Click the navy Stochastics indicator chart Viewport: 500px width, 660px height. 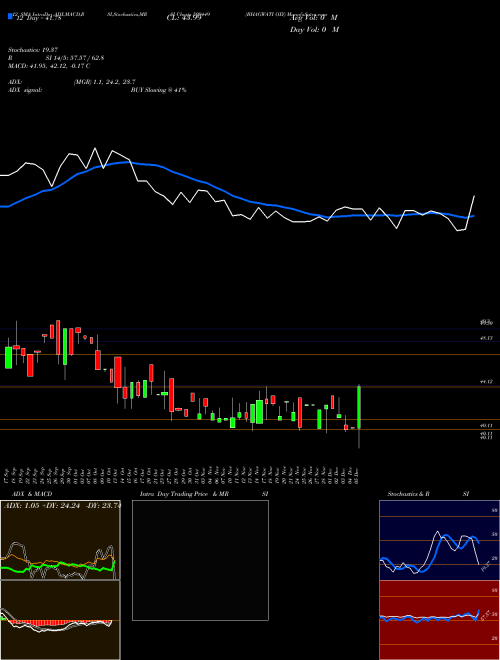point(439,540)
